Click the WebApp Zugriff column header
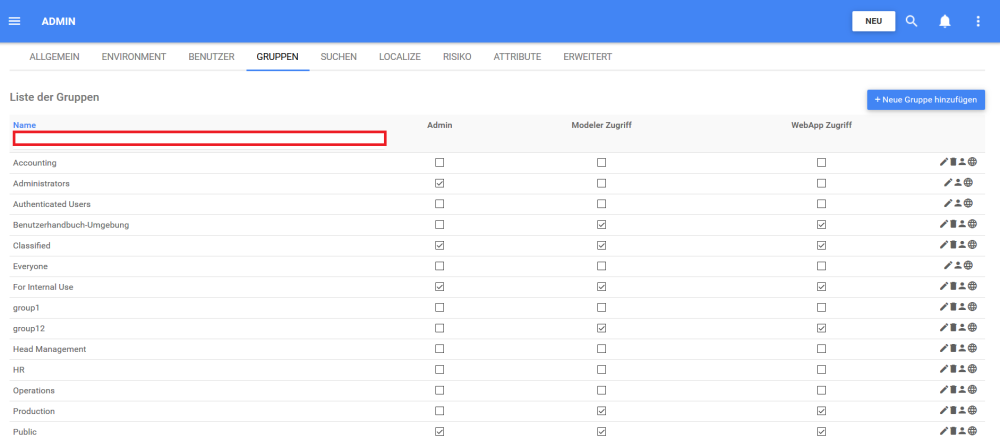This screenshot has height=439, width=1000. tap(821, 125)
